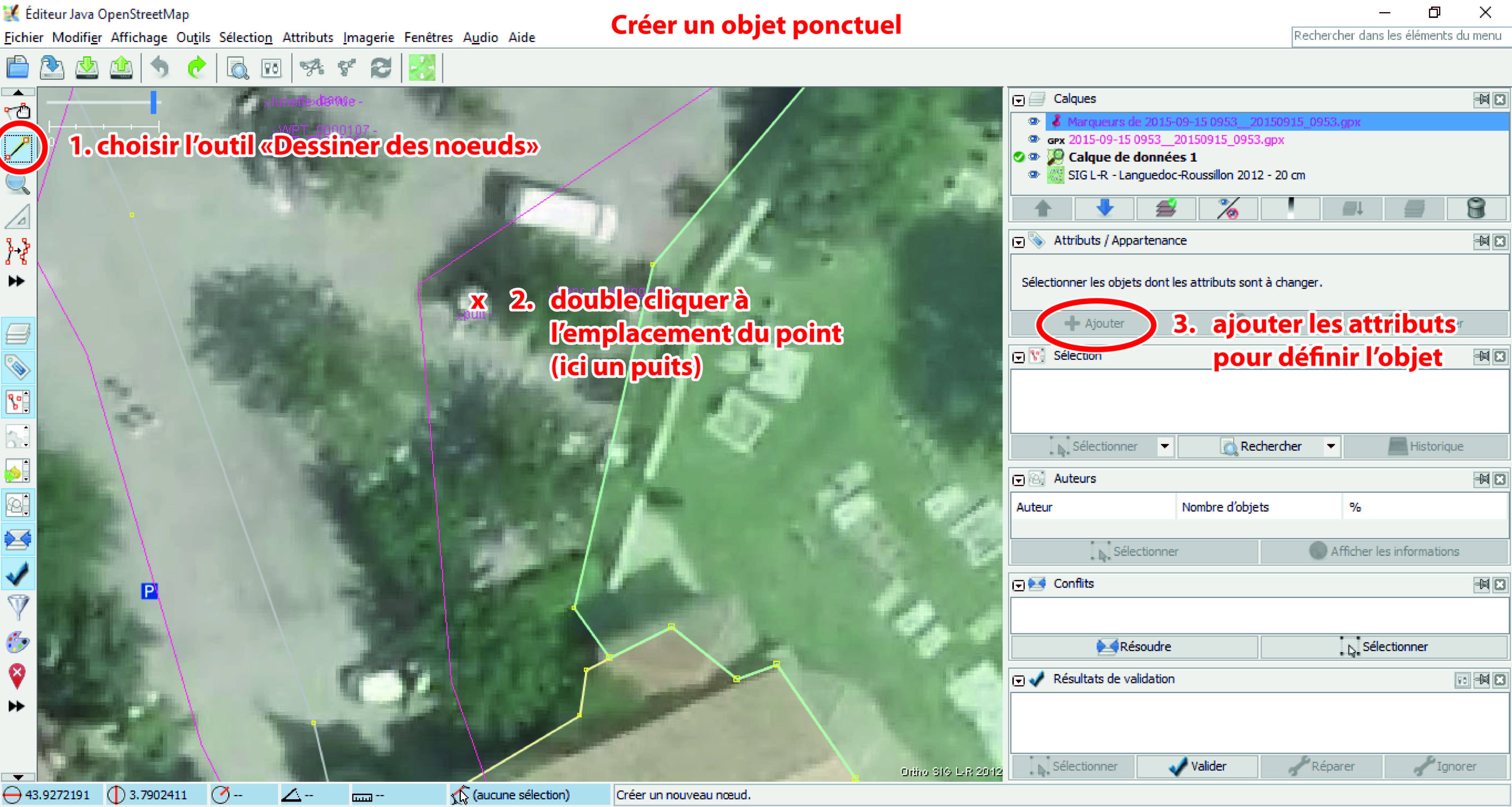Toggle the Calques panel sidebar button
Screen dimensions: 1512x807
point(18,334)
